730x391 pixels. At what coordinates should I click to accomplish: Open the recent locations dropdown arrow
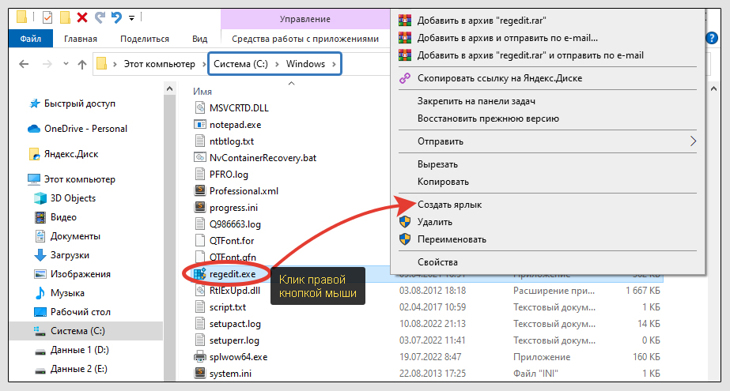click(66, 64)
